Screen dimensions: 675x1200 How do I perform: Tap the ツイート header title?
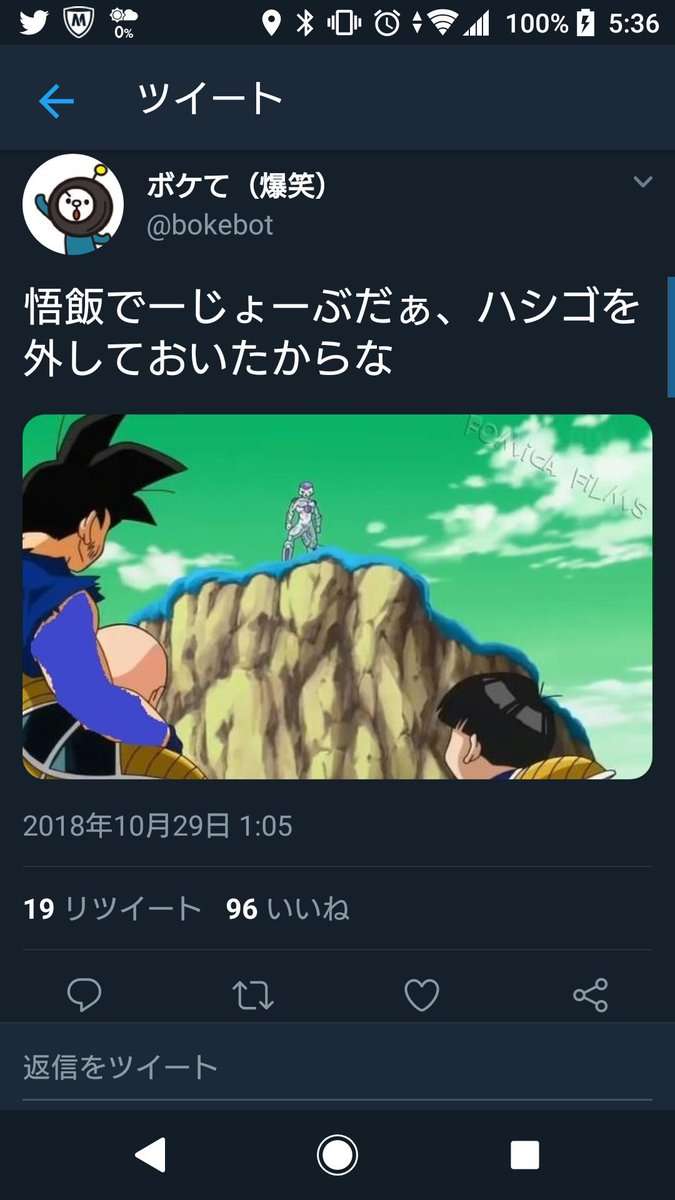pyautogui.click(x=210, y=99)
